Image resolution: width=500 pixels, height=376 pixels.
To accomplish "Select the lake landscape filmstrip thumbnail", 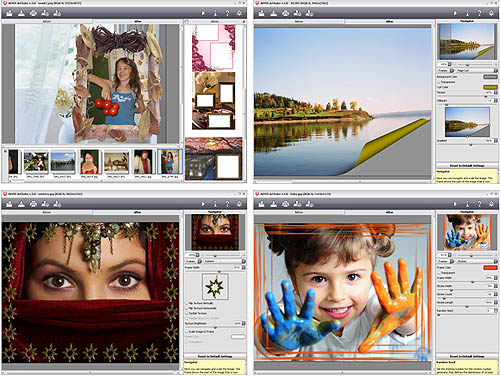I will point(63,162).
